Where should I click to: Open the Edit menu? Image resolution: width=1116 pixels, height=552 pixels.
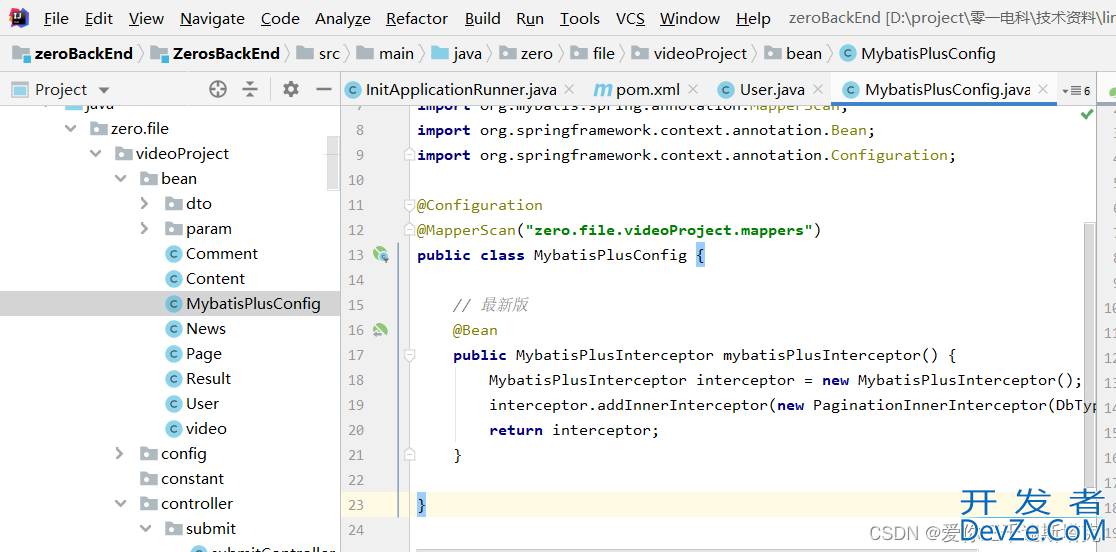98,18
